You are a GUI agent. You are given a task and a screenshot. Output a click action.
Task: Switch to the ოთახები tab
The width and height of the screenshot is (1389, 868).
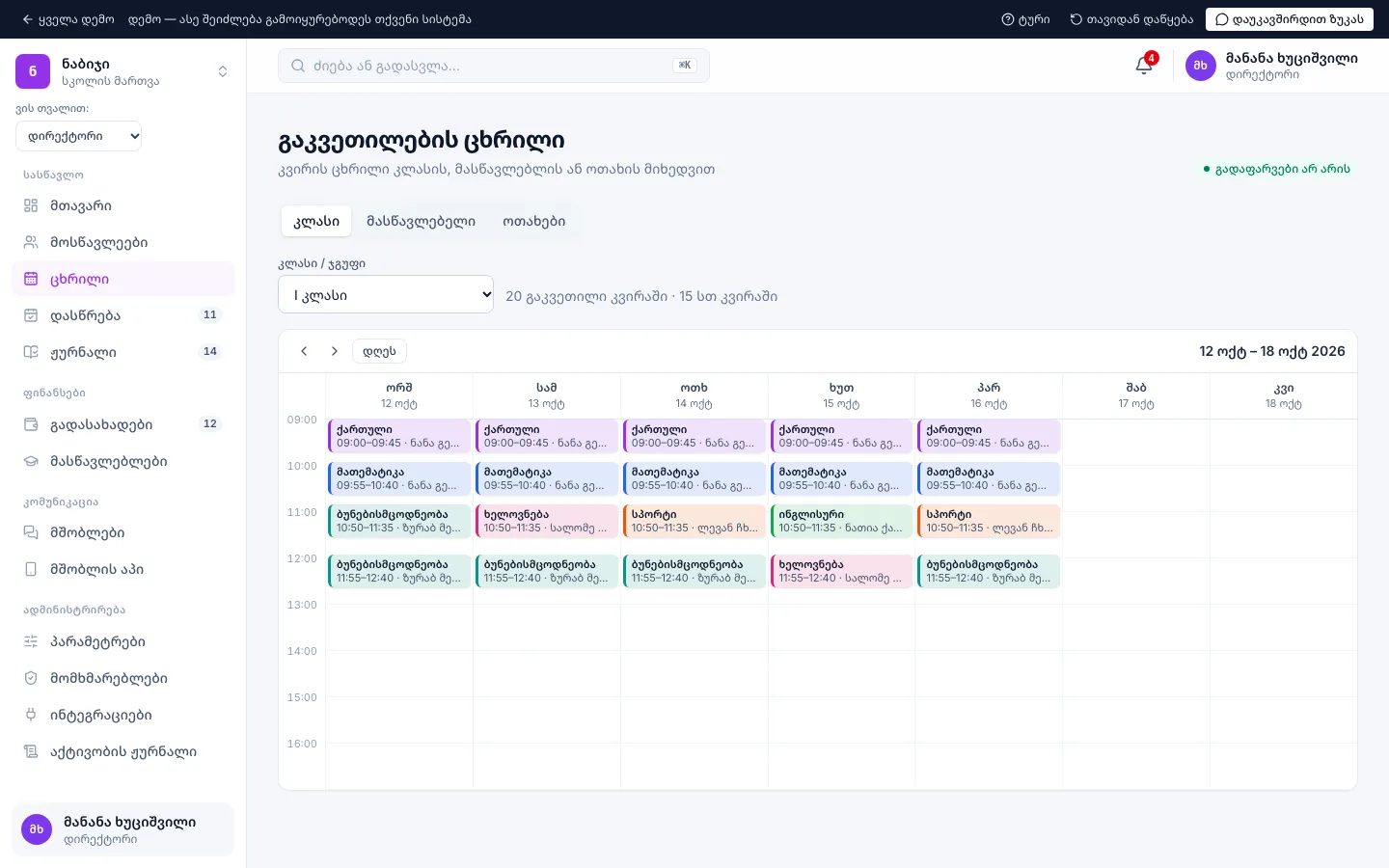533,221
